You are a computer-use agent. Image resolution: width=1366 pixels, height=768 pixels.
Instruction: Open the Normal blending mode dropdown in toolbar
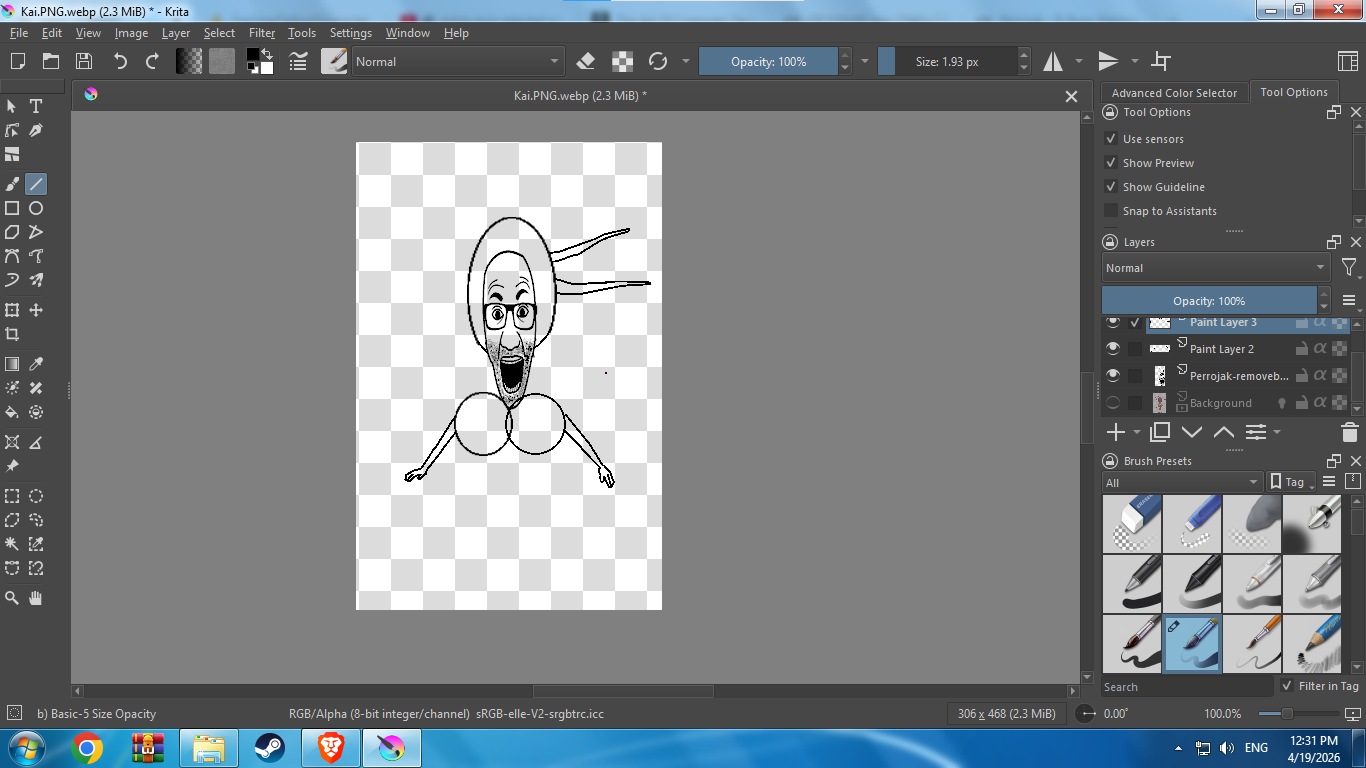coord(457,62)
